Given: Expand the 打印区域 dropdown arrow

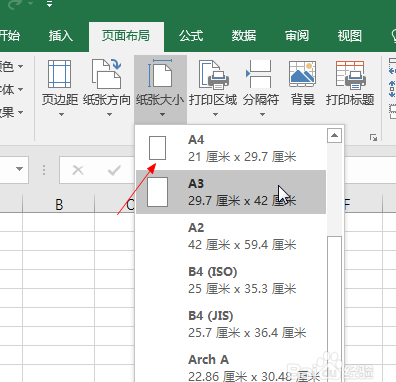Looking at the screenshot, I should 215,114.
